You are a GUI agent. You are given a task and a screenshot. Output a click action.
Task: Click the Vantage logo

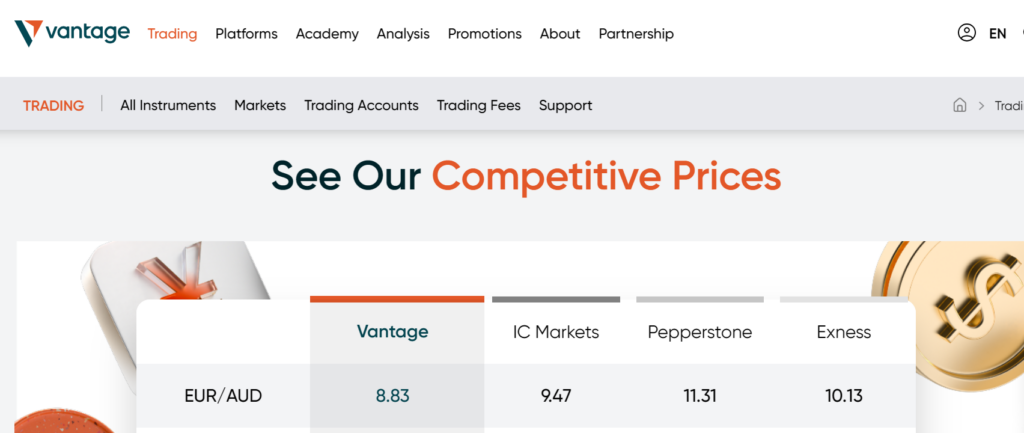click(72, 33)
